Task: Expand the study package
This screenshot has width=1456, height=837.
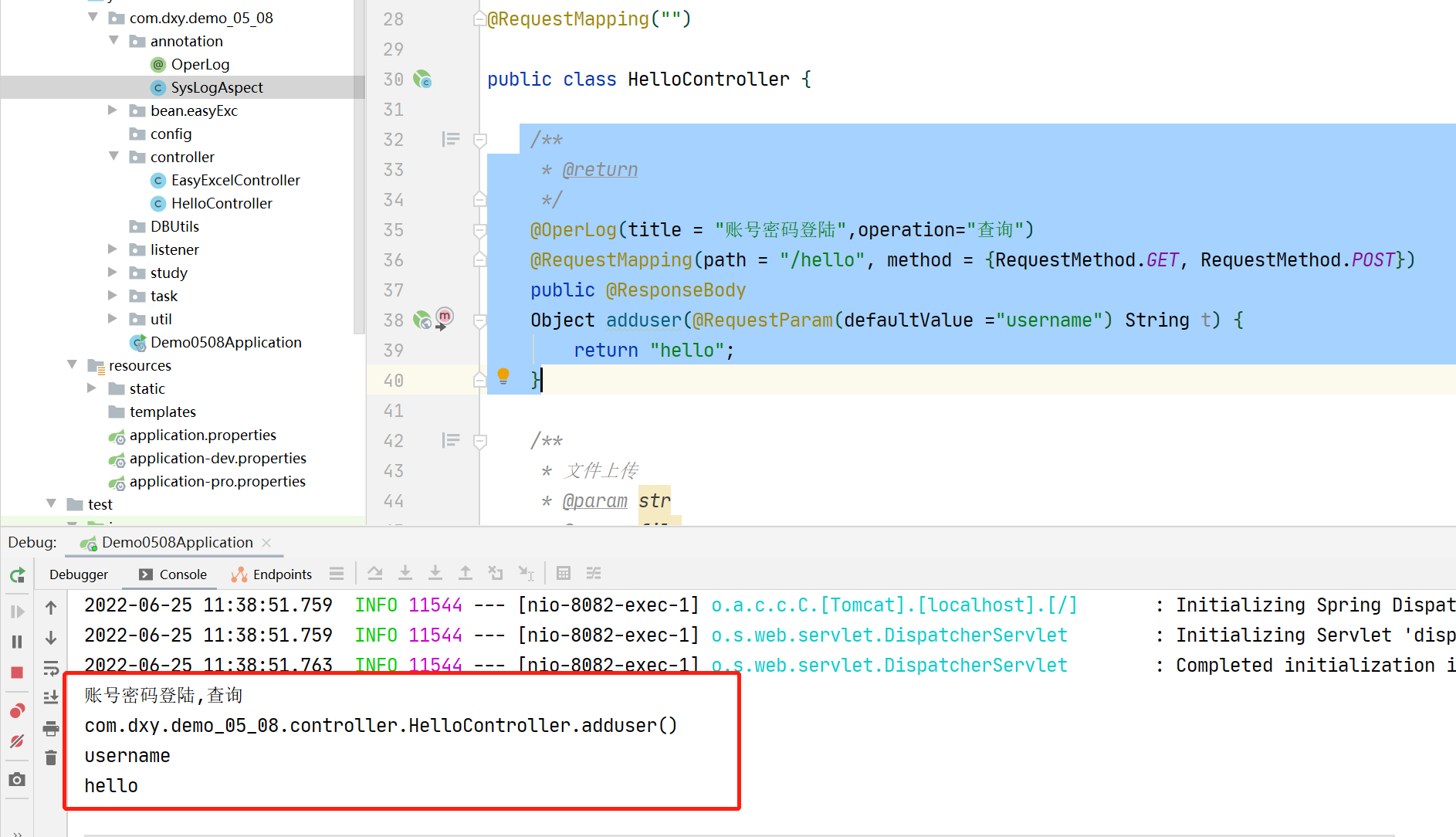Action: pyautogui.click(x=113, y=272)
